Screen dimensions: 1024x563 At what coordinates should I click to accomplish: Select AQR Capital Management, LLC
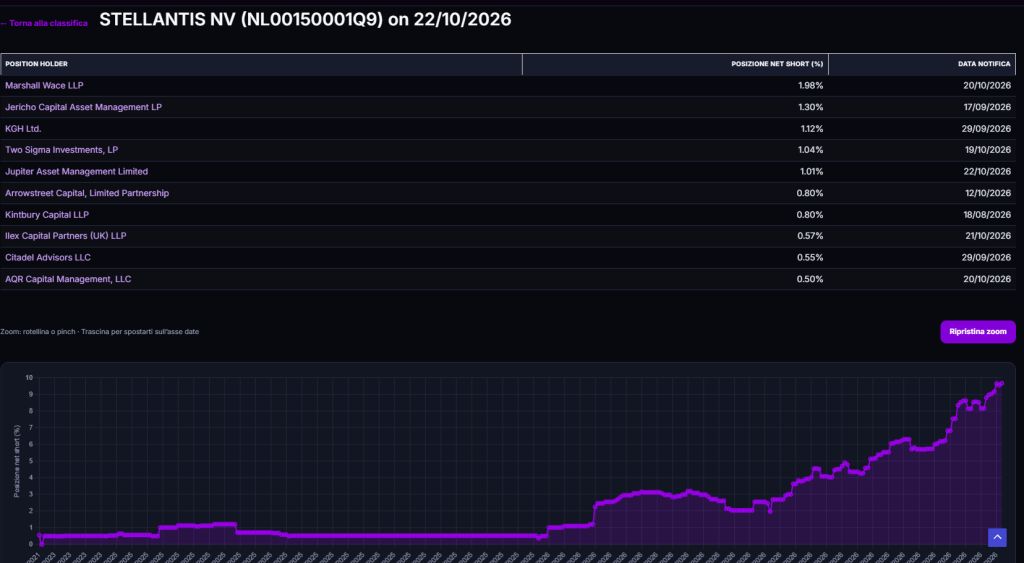pos(68,279)
